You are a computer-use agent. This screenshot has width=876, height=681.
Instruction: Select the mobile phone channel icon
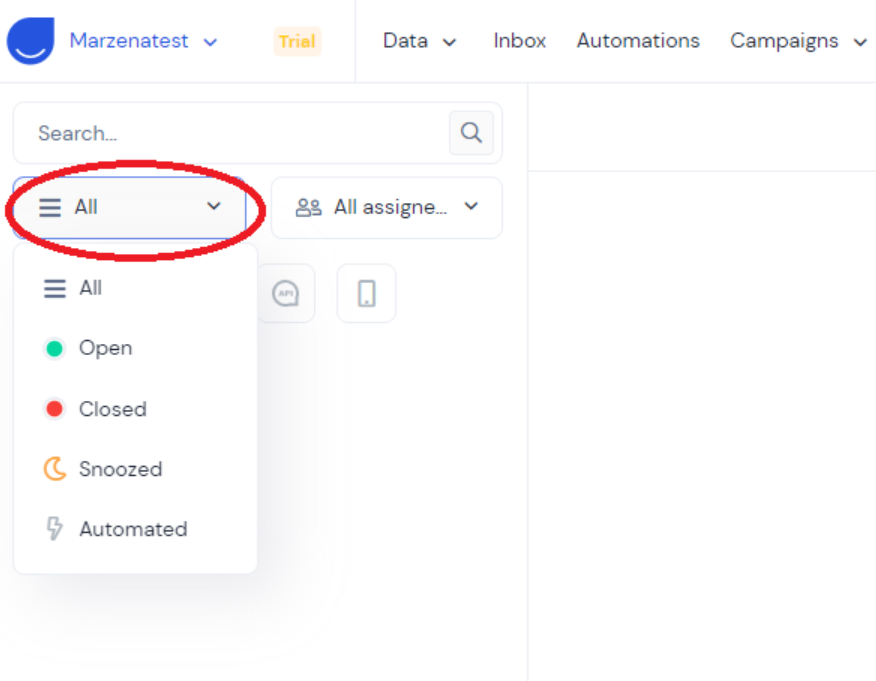366,294
